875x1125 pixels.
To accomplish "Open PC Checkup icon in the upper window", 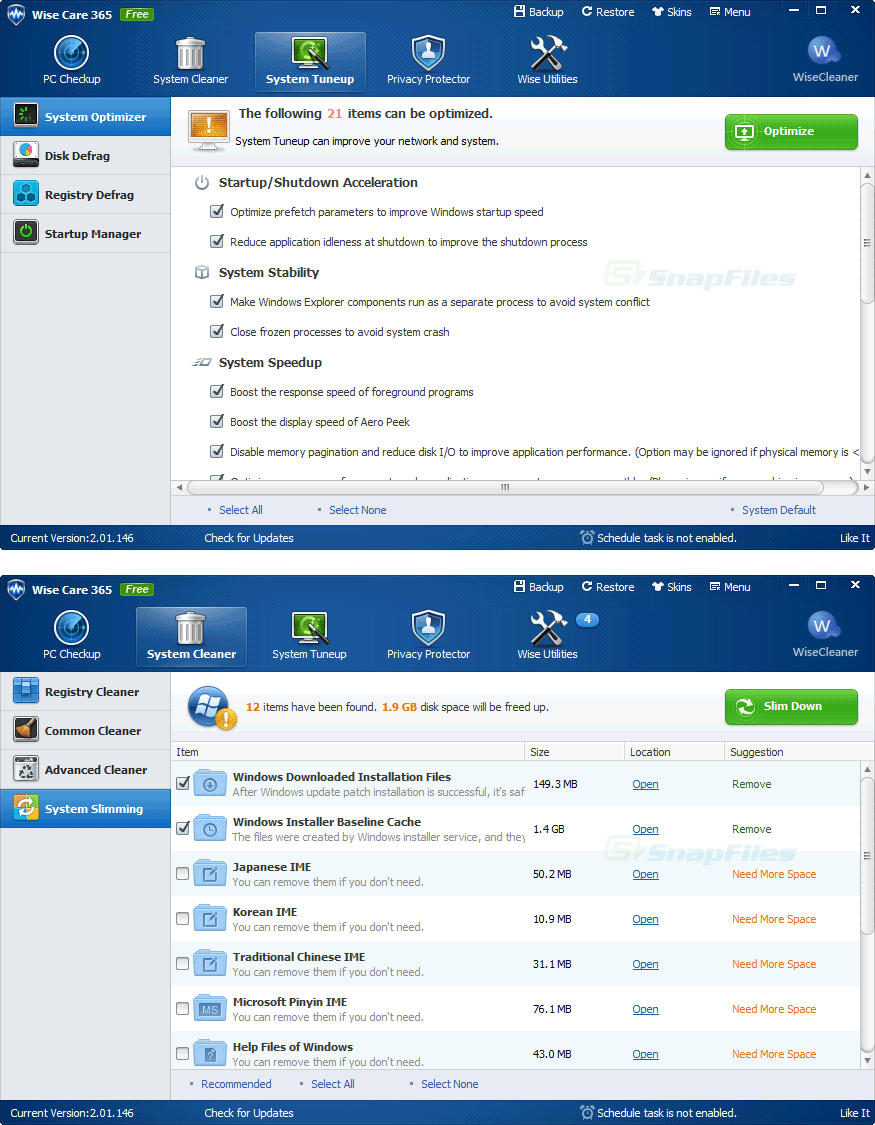I will click(72, 53).
